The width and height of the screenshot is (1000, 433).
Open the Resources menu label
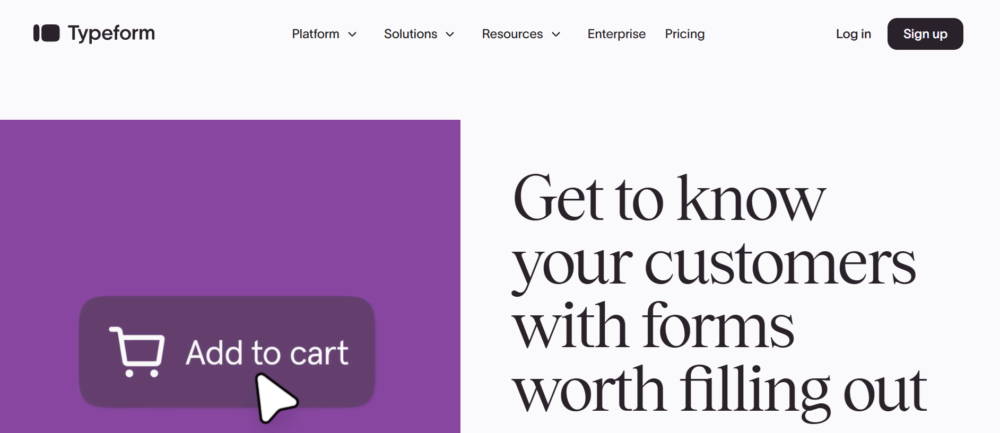pos(511,34)
